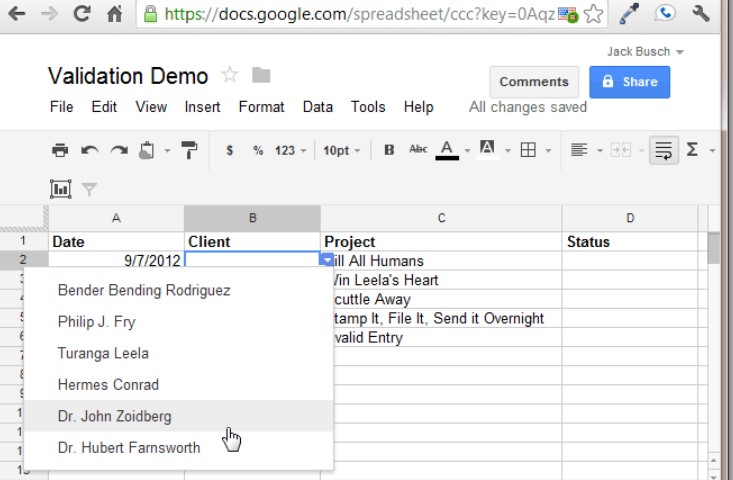Open the Insert menu
Viewport: 733px width, 480px height.
202,107
